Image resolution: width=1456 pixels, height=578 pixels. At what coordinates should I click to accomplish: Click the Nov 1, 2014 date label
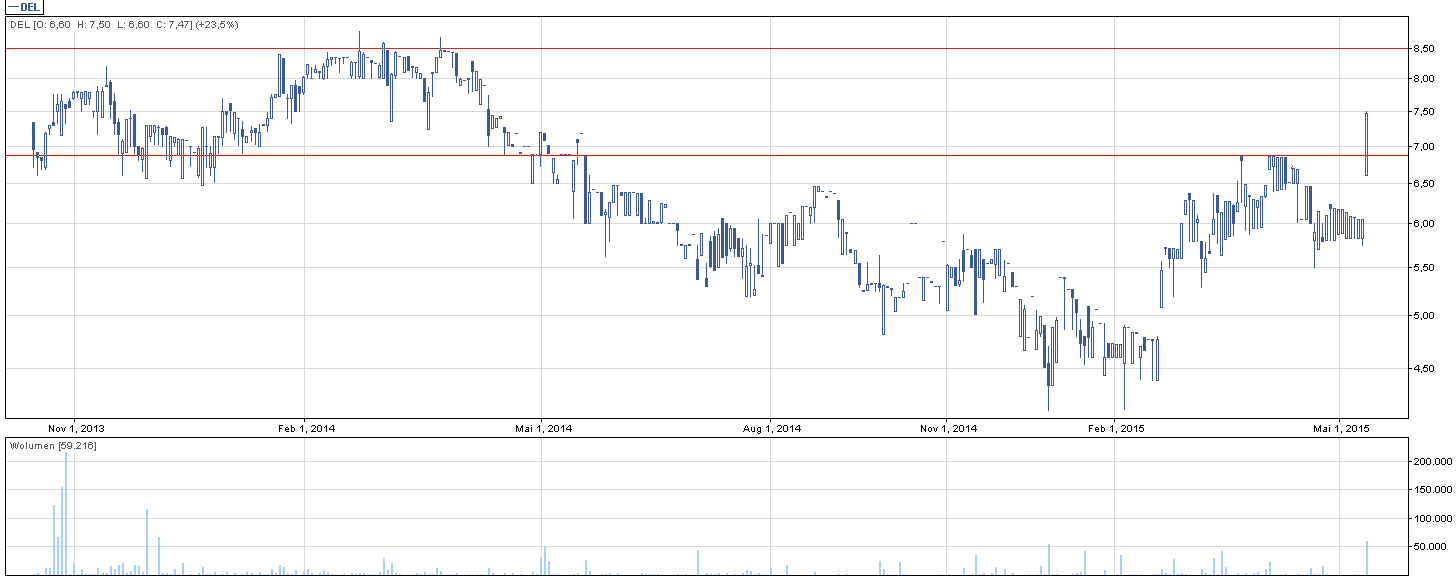947,429
